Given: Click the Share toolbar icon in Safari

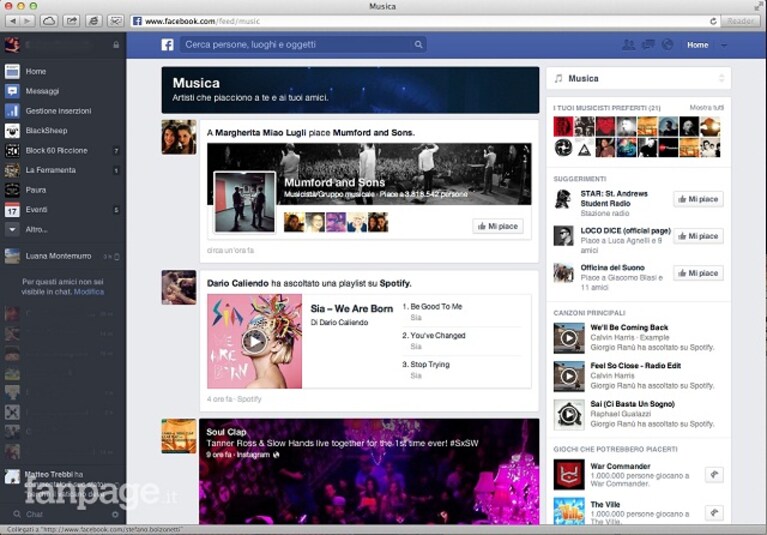Looking at the screenshot, I should (x=71, y=21).
